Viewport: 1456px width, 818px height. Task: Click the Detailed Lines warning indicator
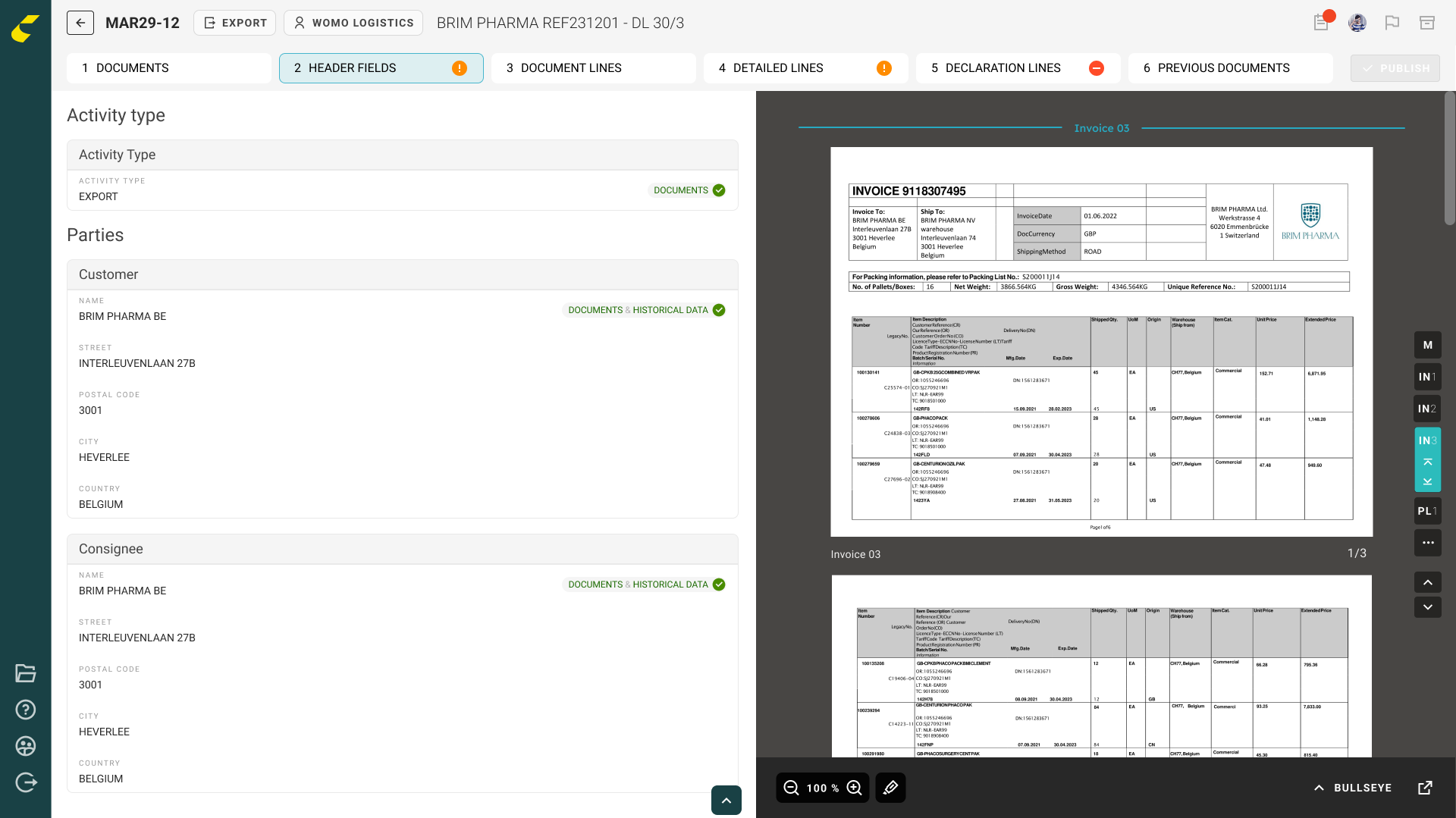[x=884, y=68]
